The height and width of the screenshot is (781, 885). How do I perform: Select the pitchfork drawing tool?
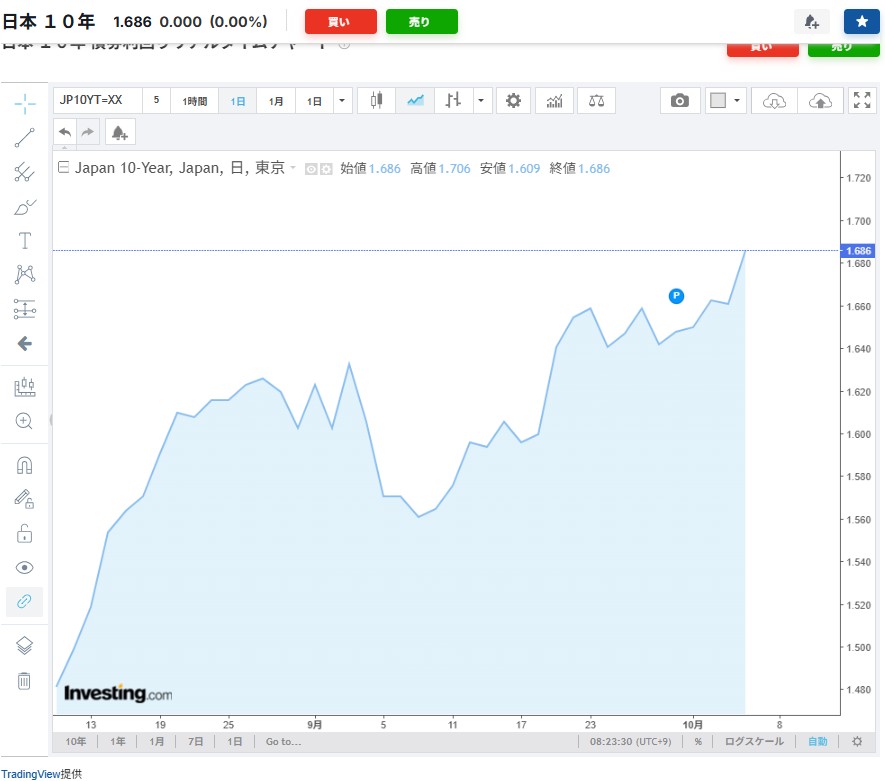tap(25, 172)
